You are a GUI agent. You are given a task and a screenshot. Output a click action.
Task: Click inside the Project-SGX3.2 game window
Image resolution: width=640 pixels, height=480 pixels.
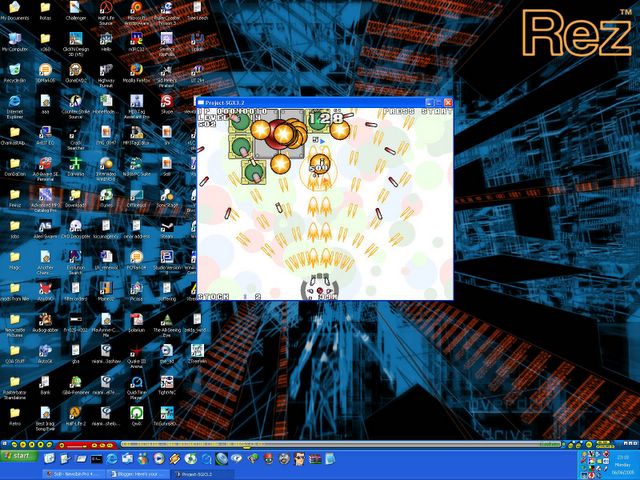point(325,204)
